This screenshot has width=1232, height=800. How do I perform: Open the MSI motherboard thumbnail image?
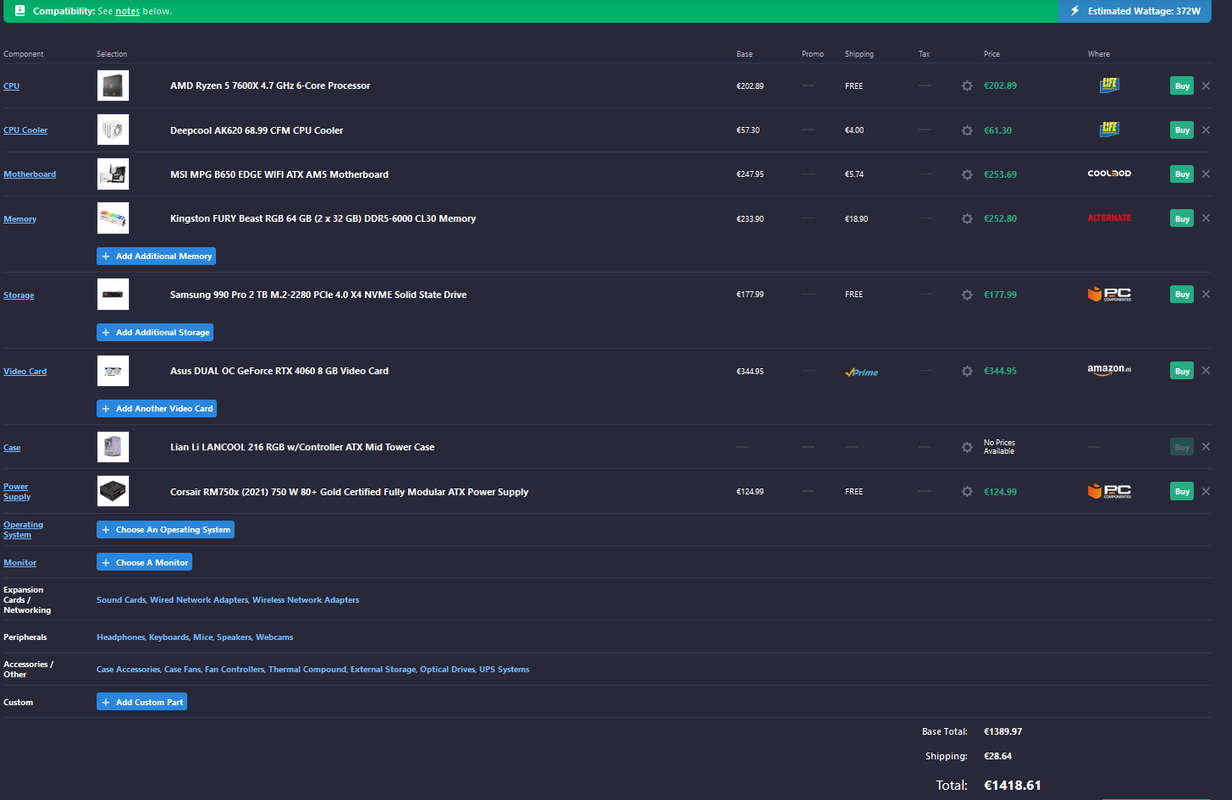pyautogui.click(x=113, y=174)
